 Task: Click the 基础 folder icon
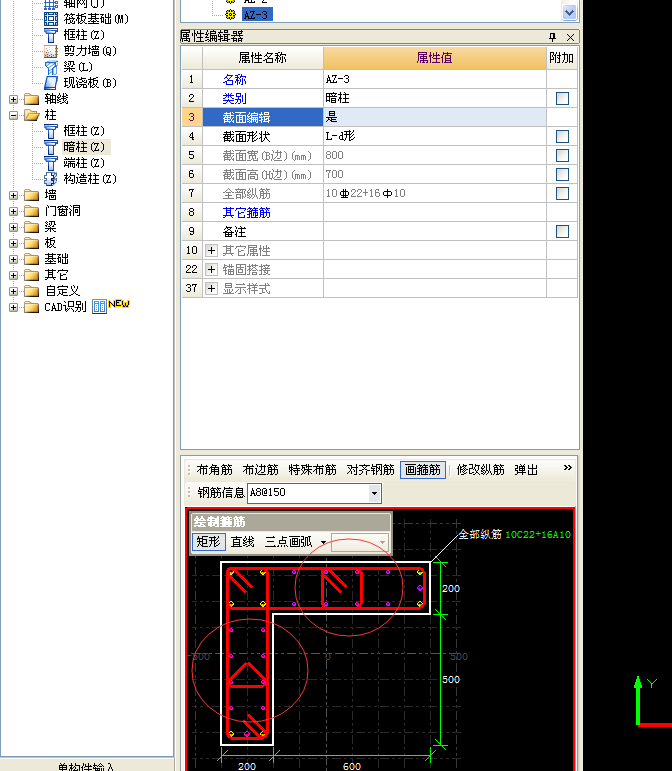[x=31, y=259]
